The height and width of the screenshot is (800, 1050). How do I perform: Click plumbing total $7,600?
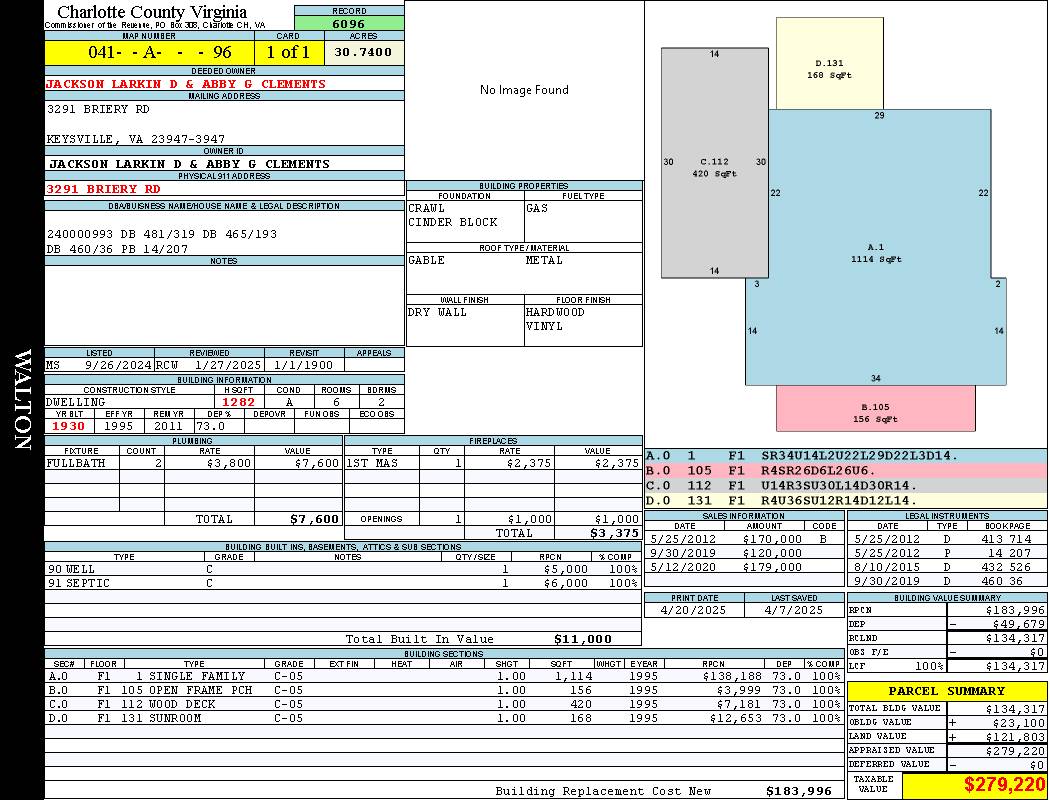315,519
